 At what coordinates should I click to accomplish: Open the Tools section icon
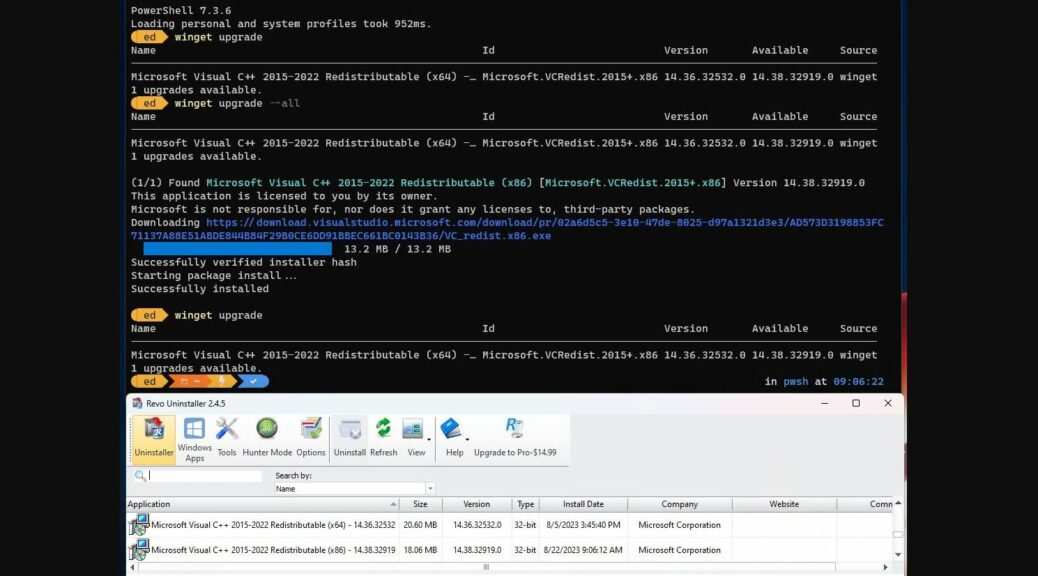226,438
